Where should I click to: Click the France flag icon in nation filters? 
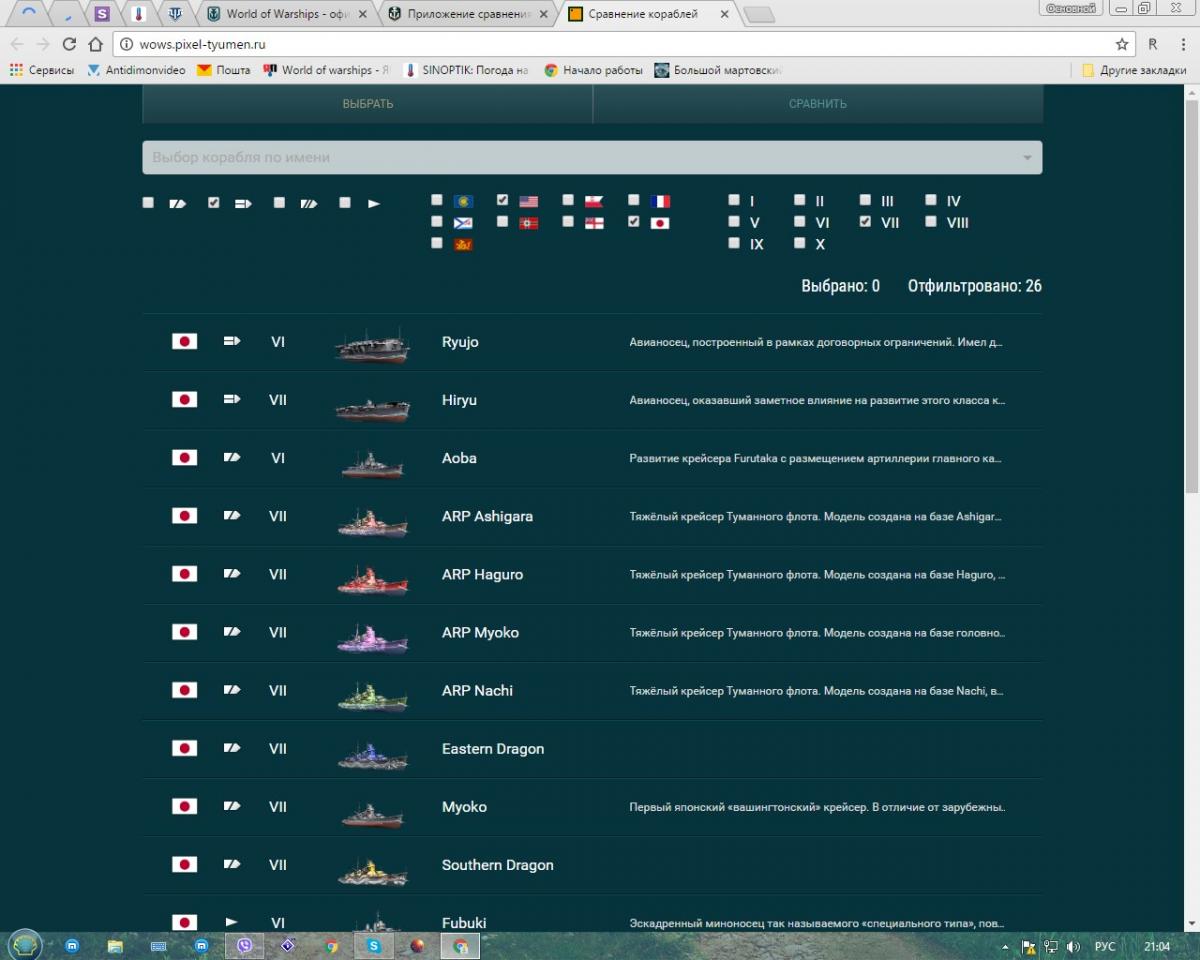(x=660, y=201)
